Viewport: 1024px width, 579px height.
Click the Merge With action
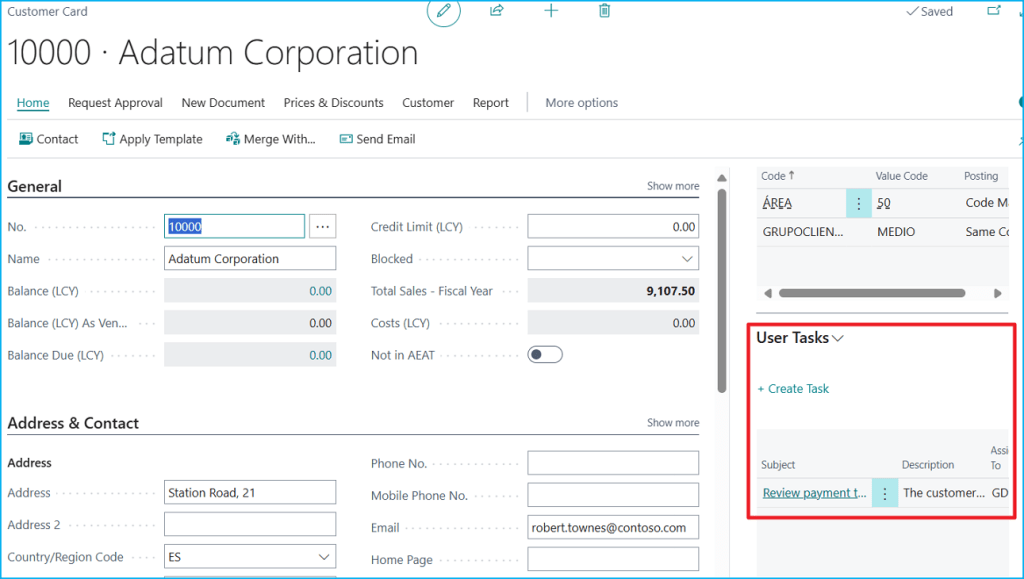pyautogui.click(x=270, y=139)
